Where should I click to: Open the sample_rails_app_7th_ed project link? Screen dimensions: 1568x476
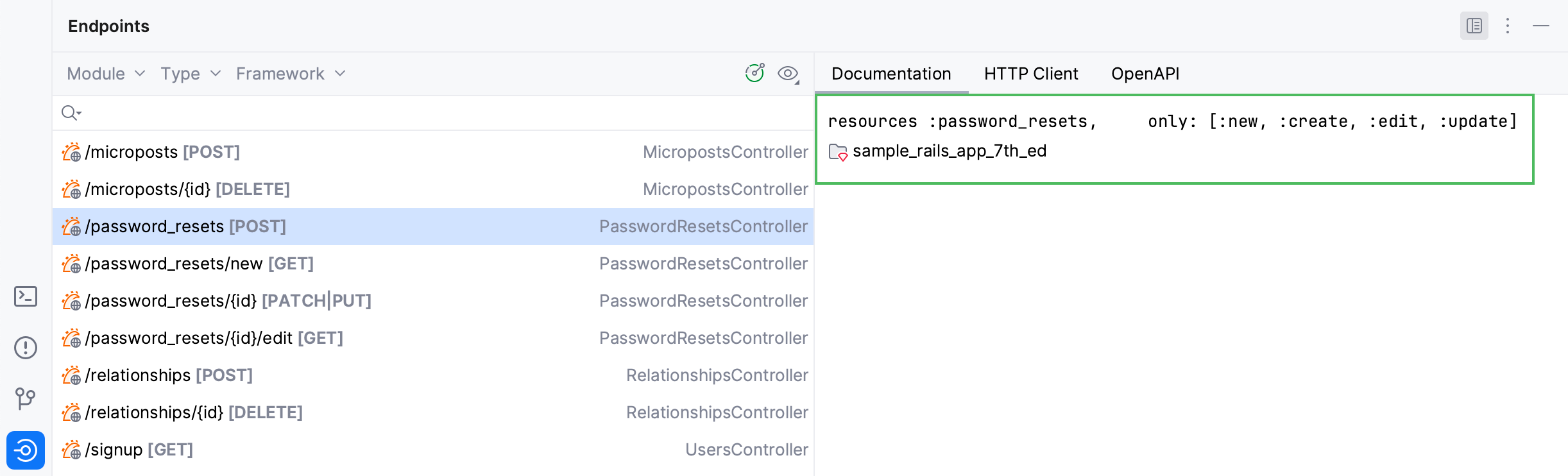pyautogui.click(x=949, y=151)
